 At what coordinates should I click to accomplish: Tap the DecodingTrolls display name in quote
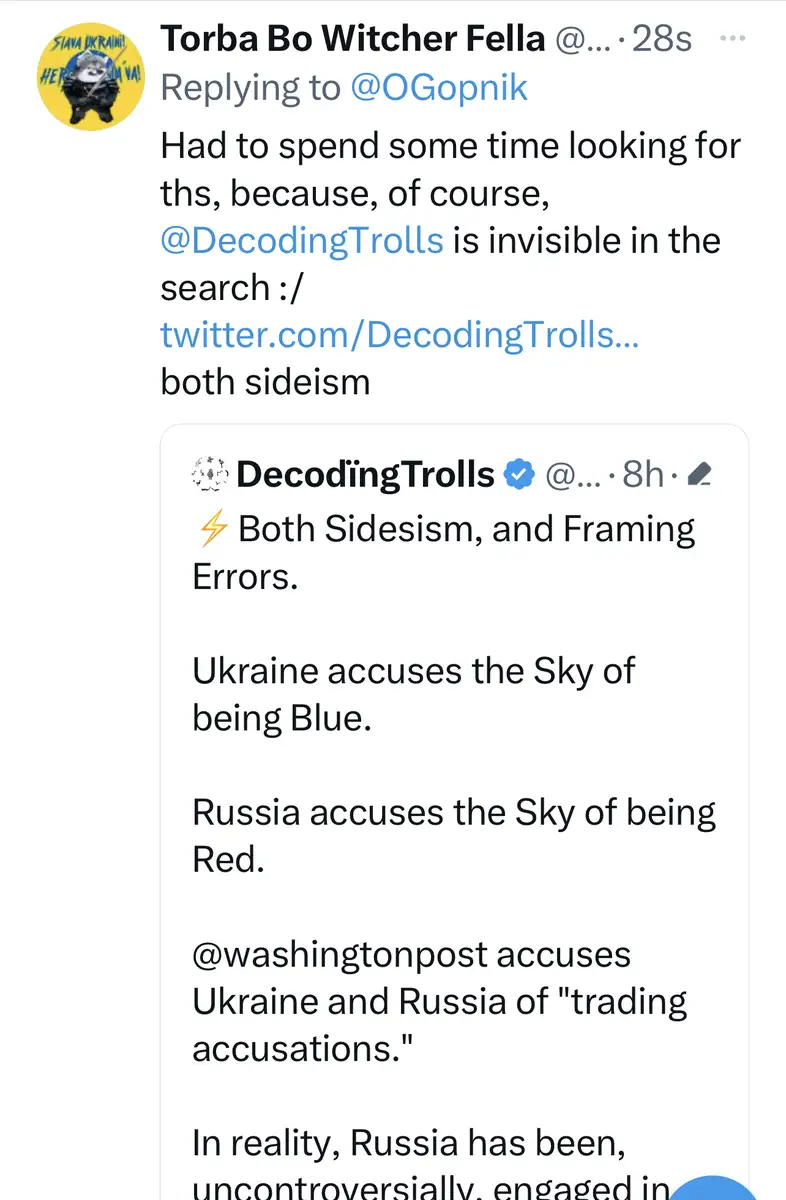(366, 475)
